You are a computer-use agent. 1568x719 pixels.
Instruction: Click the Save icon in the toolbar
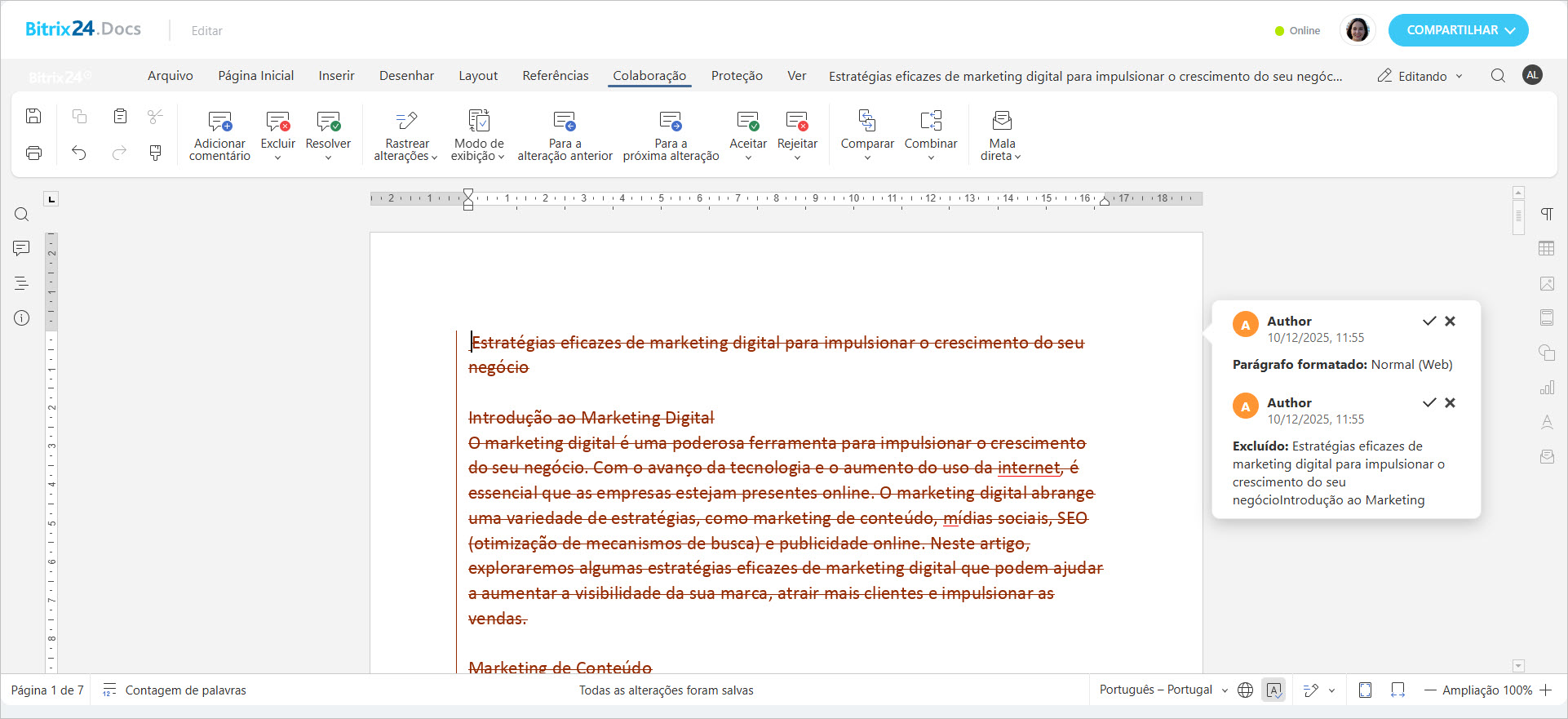coord(33,116)
